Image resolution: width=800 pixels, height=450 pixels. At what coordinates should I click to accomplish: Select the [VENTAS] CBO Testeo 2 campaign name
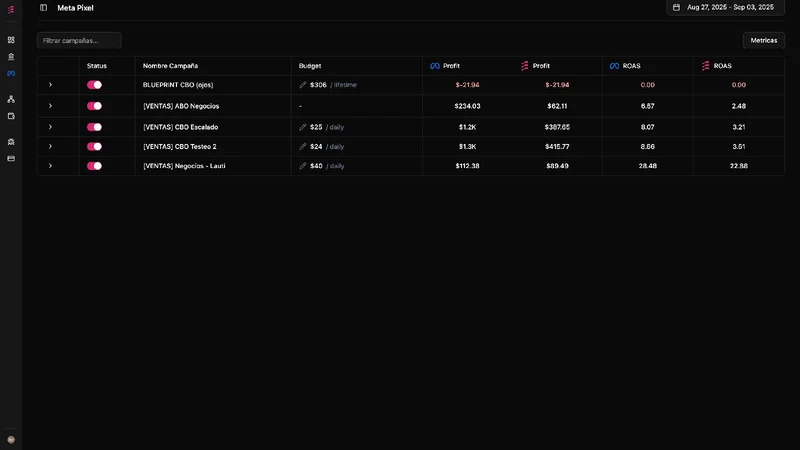pyautogui.click(x=180, y=146)
